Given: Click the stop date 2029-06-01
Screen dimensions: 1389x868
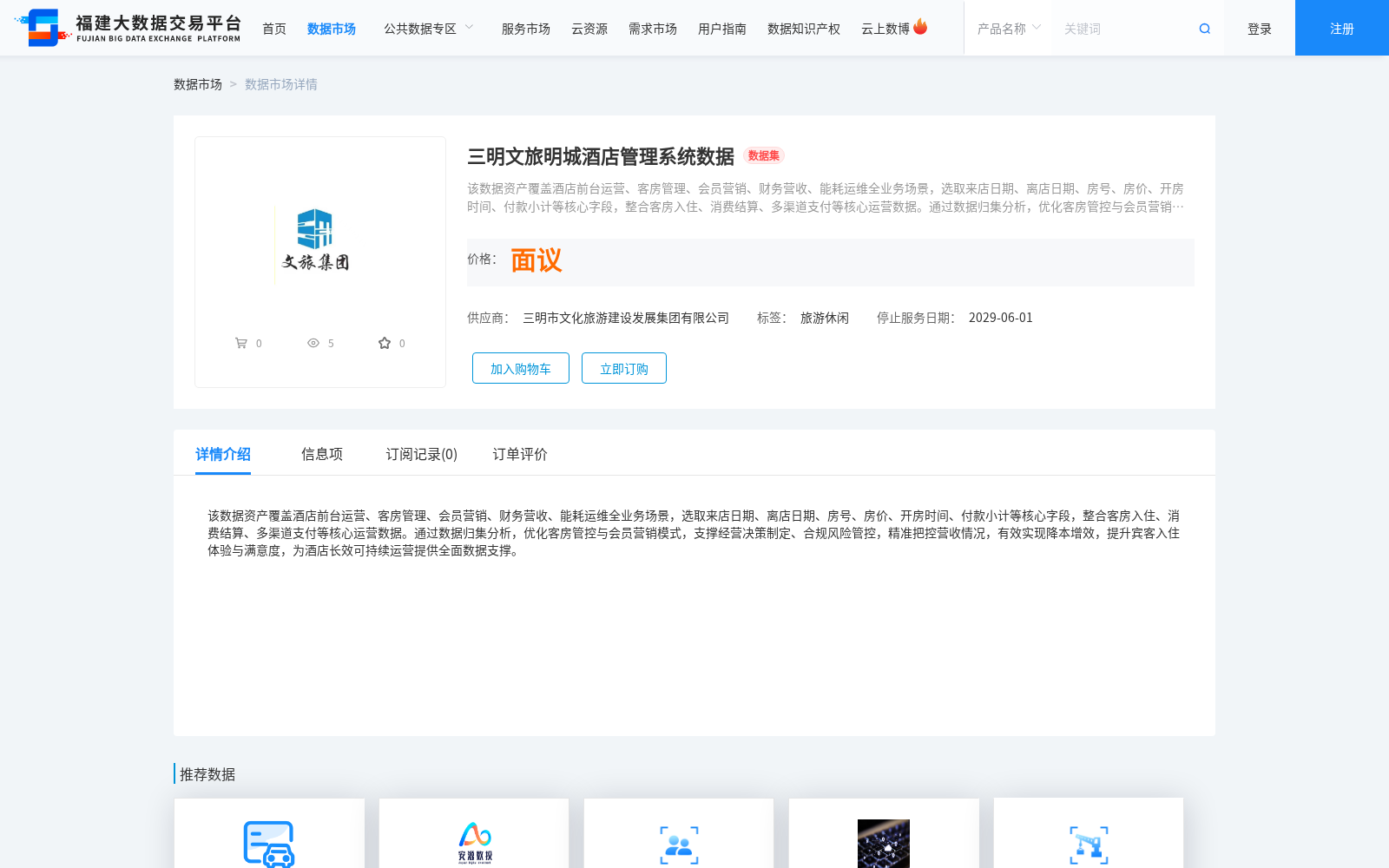Looking at the screenshot, I should [x=1001, y=318].
